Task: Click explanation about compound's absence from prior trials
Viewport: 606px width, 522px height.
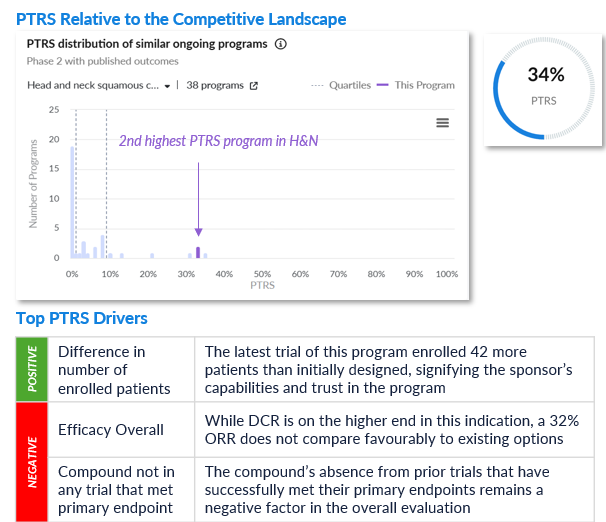Action: (394, 490)
